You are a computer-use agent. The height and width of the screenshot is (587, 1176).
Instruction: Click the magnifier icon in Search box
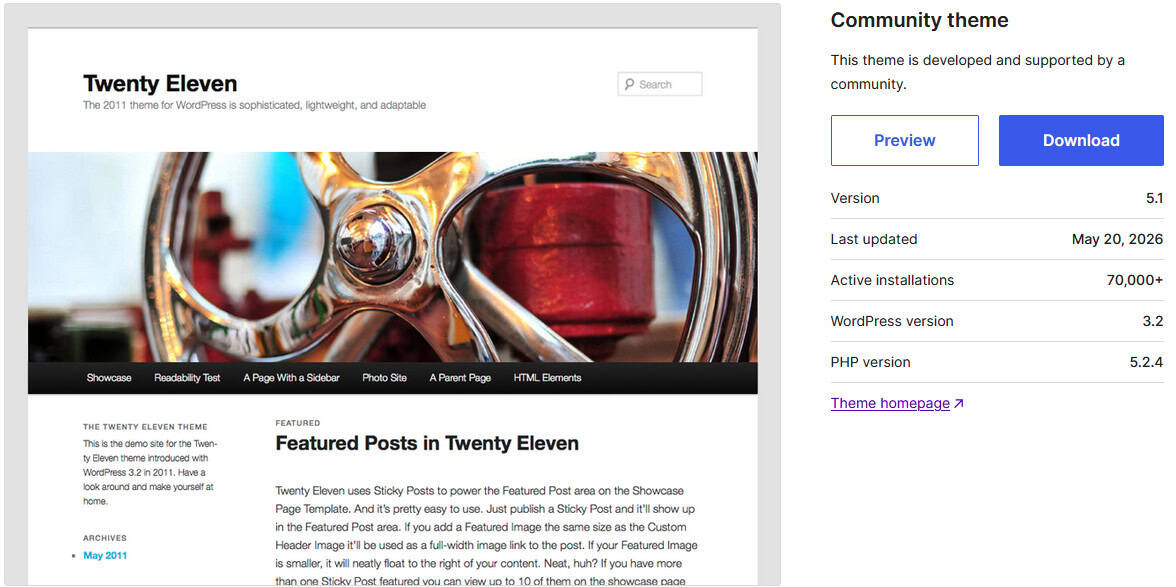pyautogui.click(x=629, y=84)
